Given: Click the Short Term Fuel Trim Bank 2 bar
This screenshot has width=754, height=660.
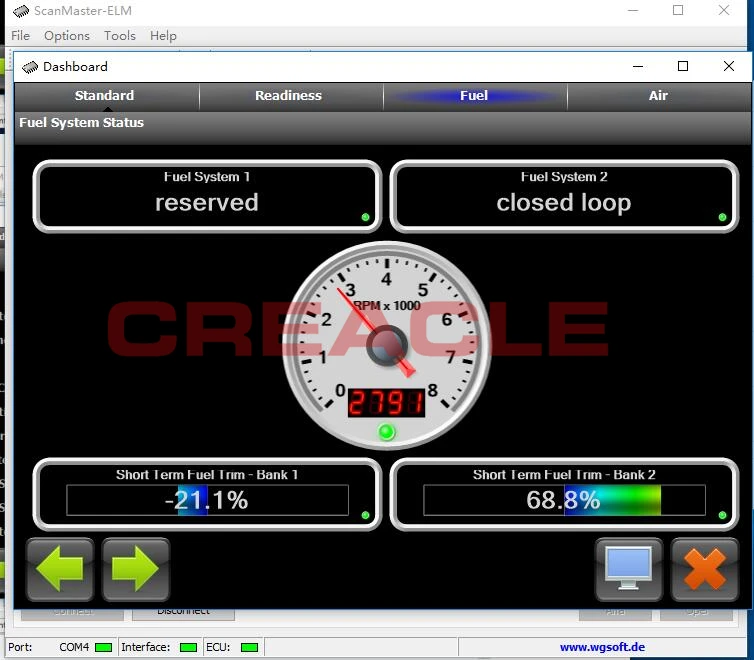Looking at the screenshot, I should (564, 500).
